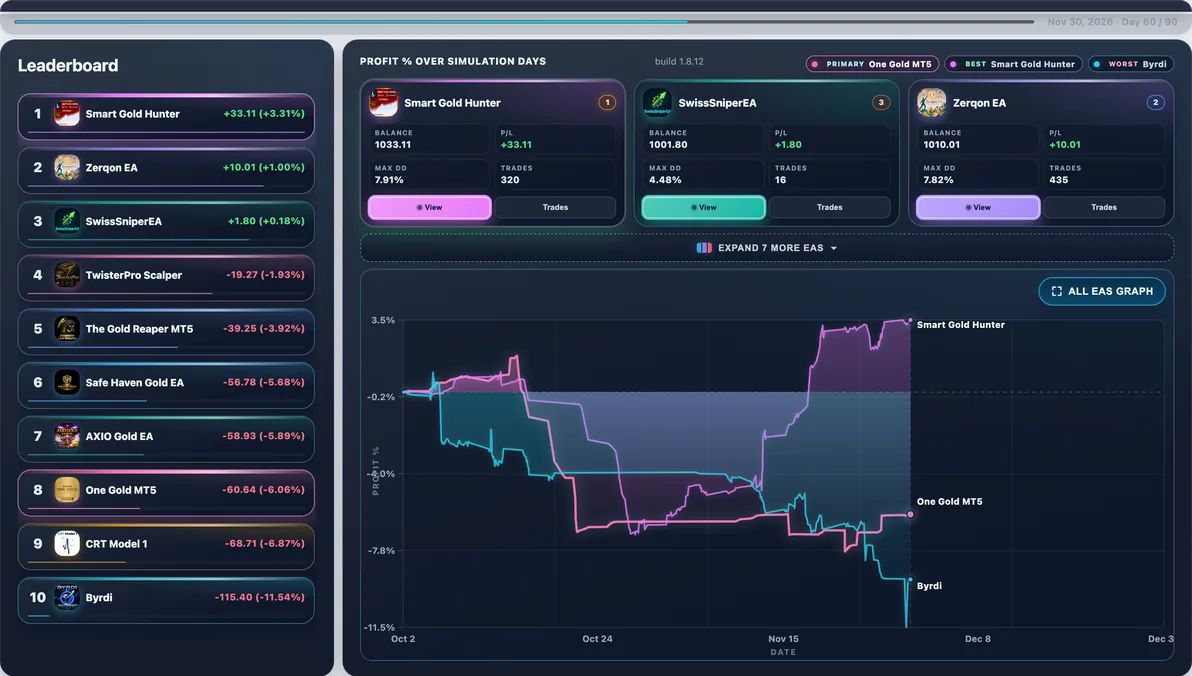
Task: Click the build 1.8.12 version text
Action: pyautogui.click(x=679, y=62)
